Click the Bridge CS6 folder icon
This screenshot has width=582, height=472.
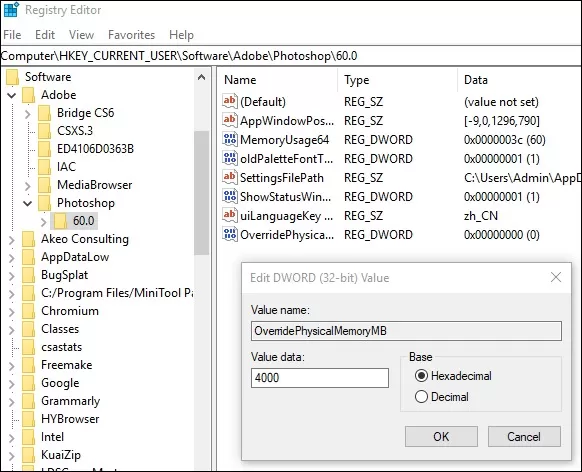pos(44,113)
